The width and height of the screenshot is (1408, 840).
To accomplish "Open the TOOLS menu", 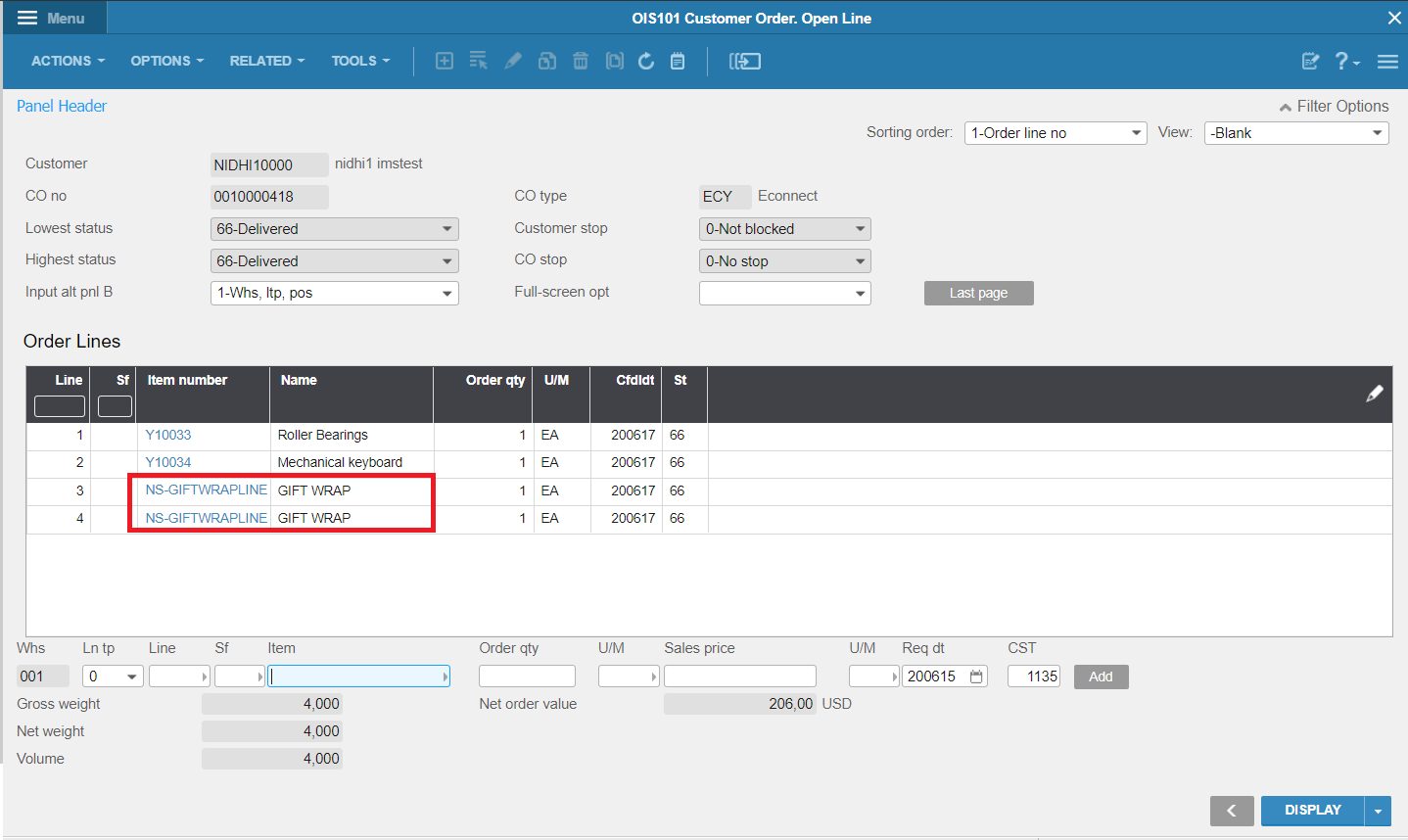I will point(360,61).
